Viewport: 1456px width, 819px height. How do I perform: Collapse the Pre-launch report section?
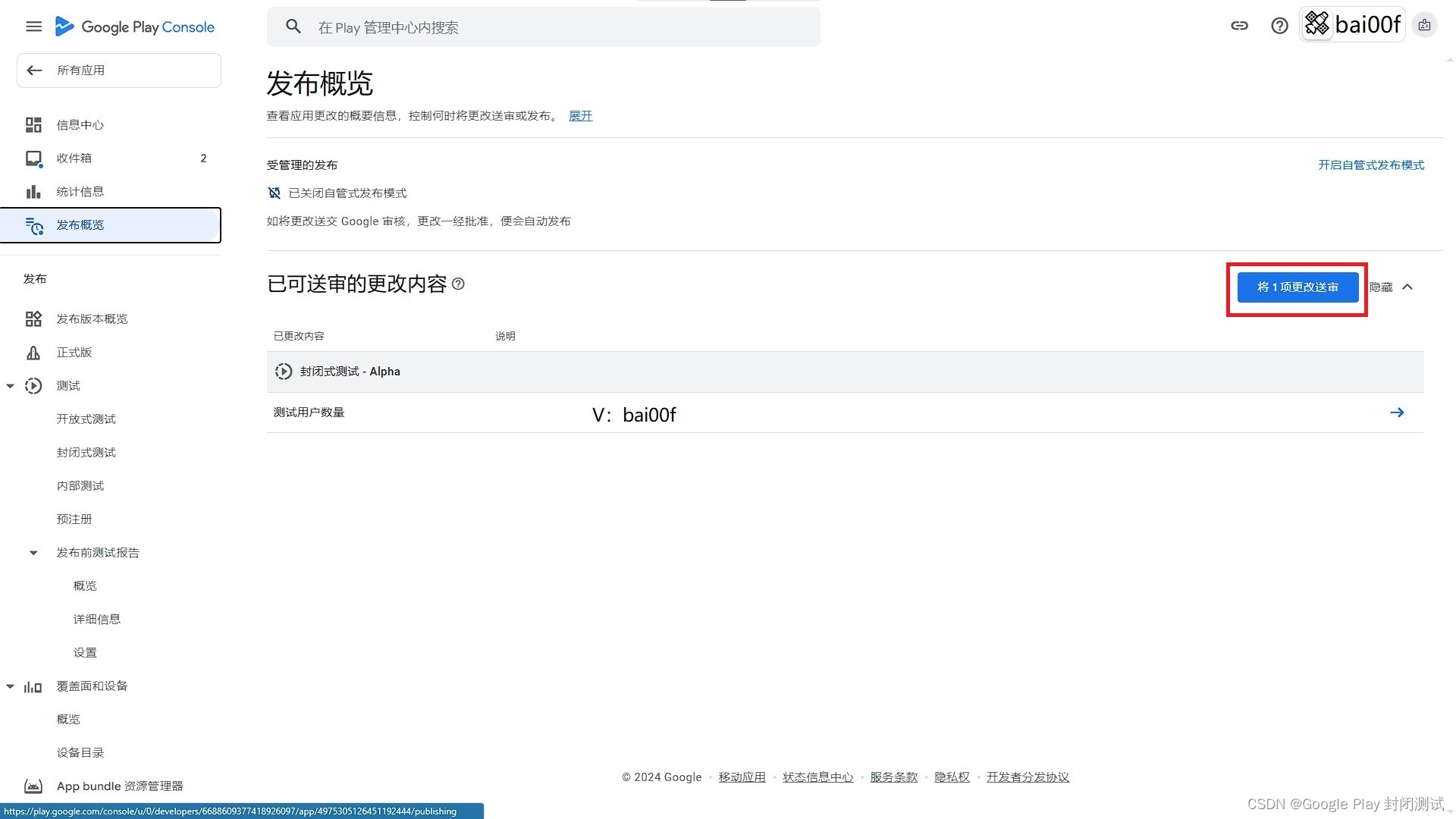coord(33,553)
